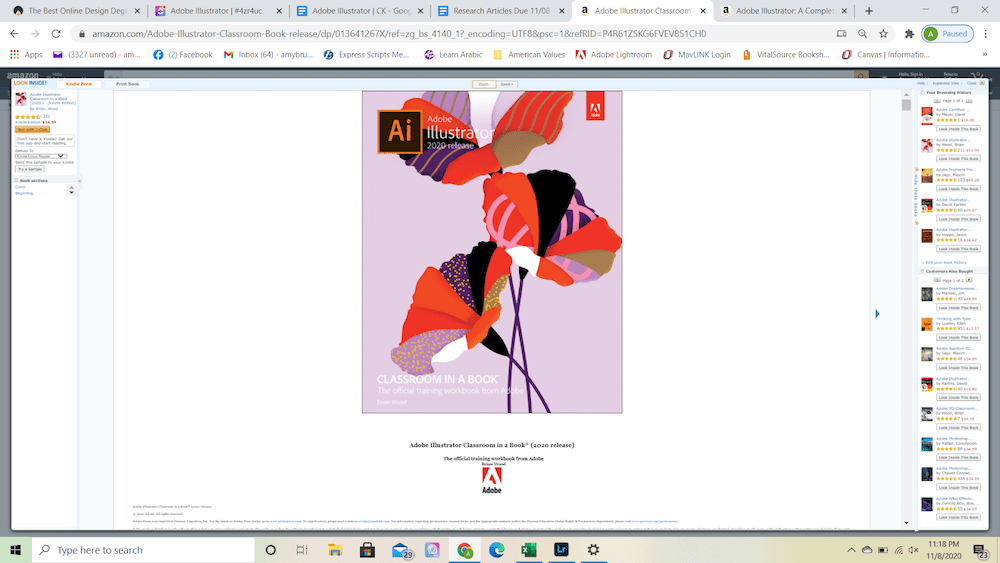Open the Learn Arabic bookmark
1000x563 pixels.
point(453,55)
